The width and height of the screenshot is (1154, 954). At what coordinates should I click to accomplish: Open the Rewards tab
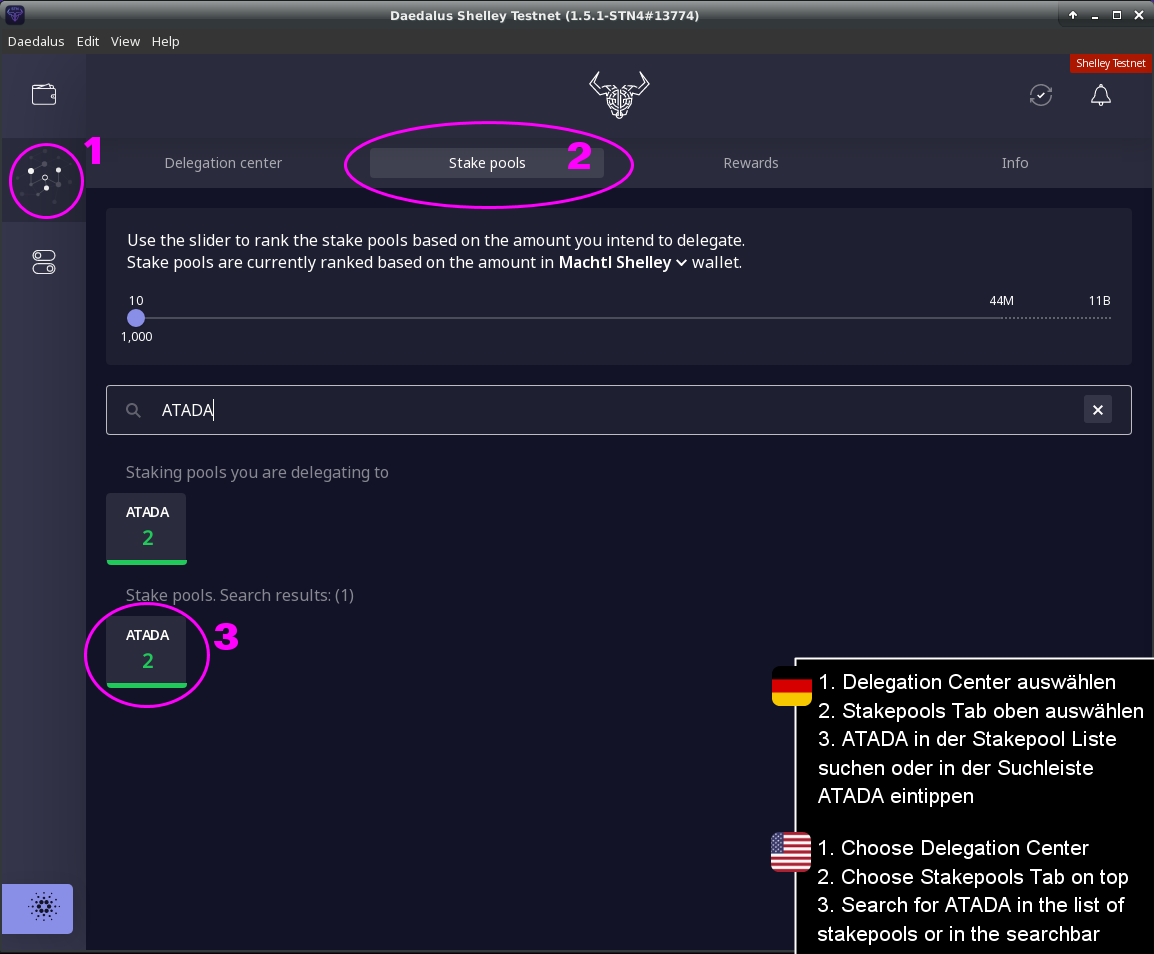click(751, 163)
